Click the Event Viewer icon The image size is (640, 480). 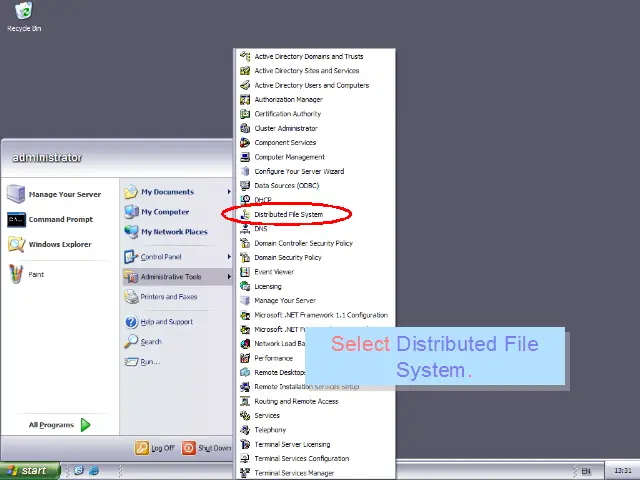coord(245,272)
